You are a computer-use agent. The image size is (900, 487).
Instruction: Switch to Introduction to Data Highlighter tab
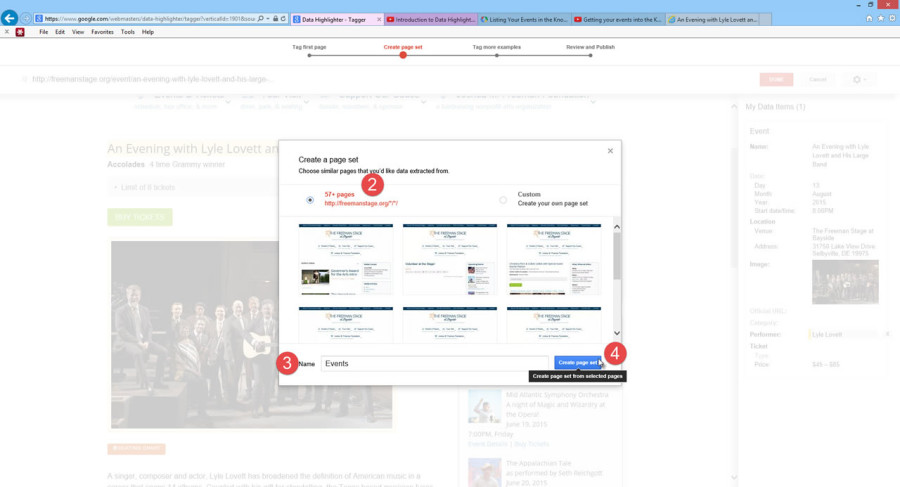tap(430, 20)
